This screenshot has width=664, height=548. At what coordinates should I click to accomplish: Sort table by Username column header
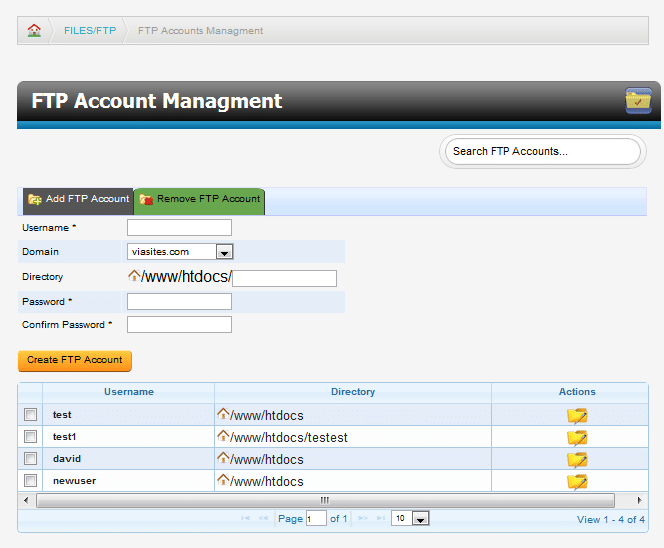128,392
